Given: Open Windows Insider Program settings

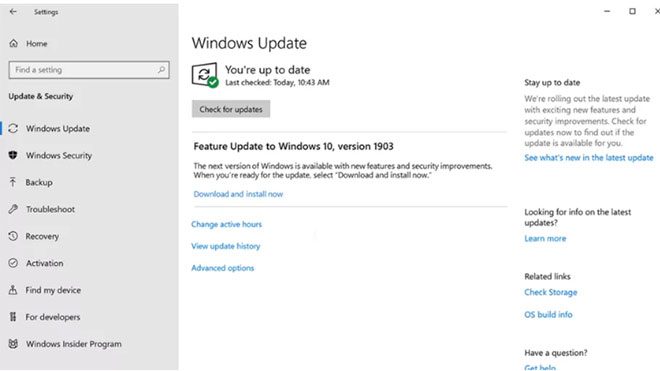Looking at the screenshot, I should pos(74,344).
